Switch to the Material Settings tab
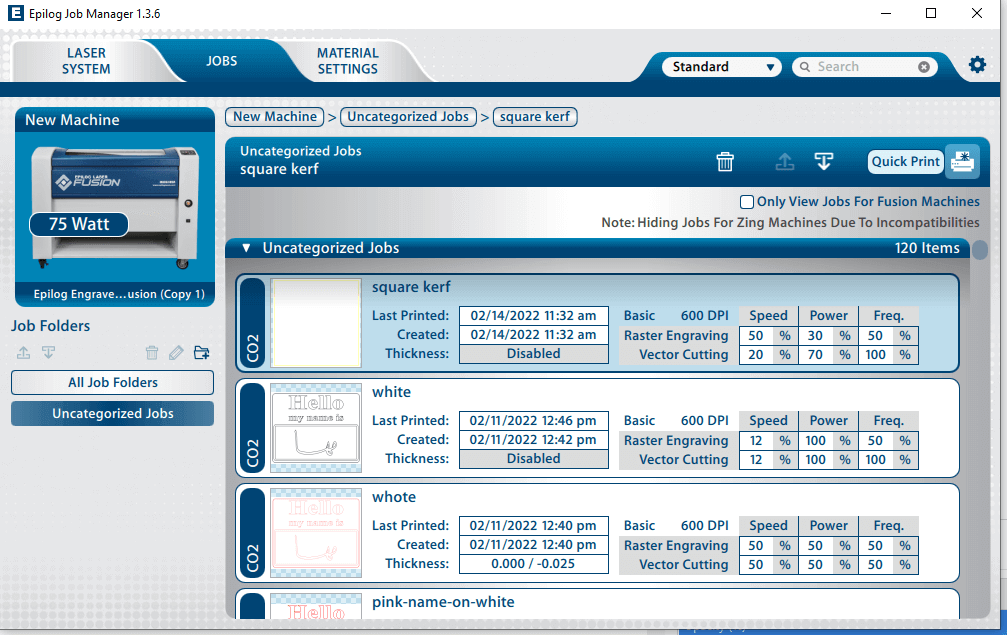Image resolution: width=1007 pixels, height=635 pixels. point(347,61)
